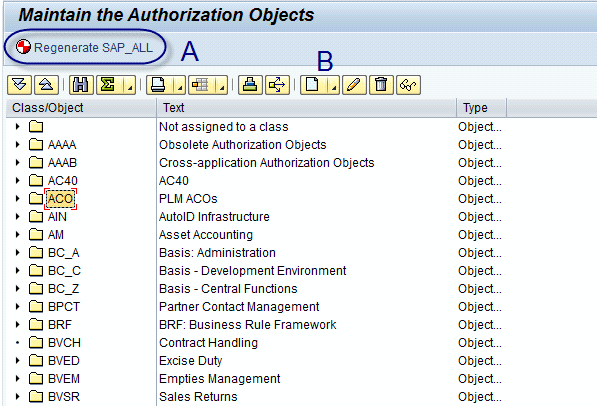Image resolution: width=597 pixels, height=406 pixels.
Task: Open dropdown arrow beside Print icon
Action: (x=179, y=85)
